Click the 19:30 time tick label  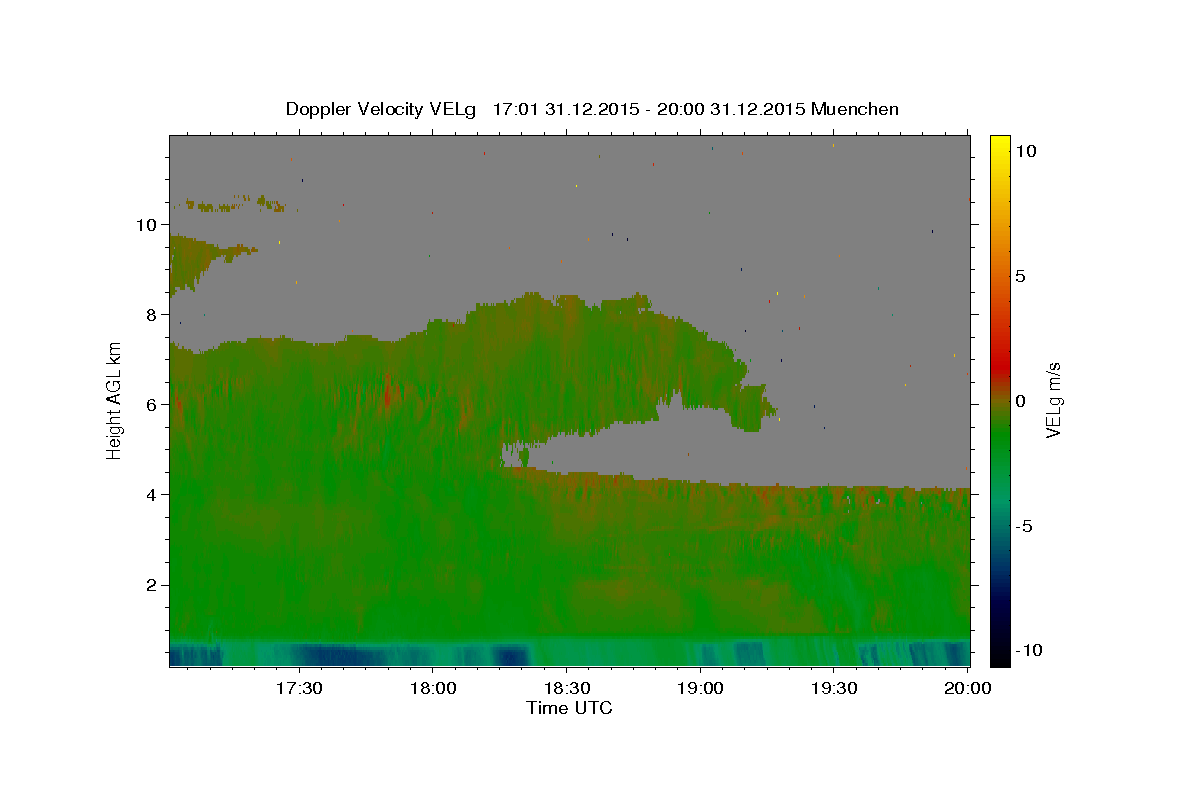click(834, 688)
